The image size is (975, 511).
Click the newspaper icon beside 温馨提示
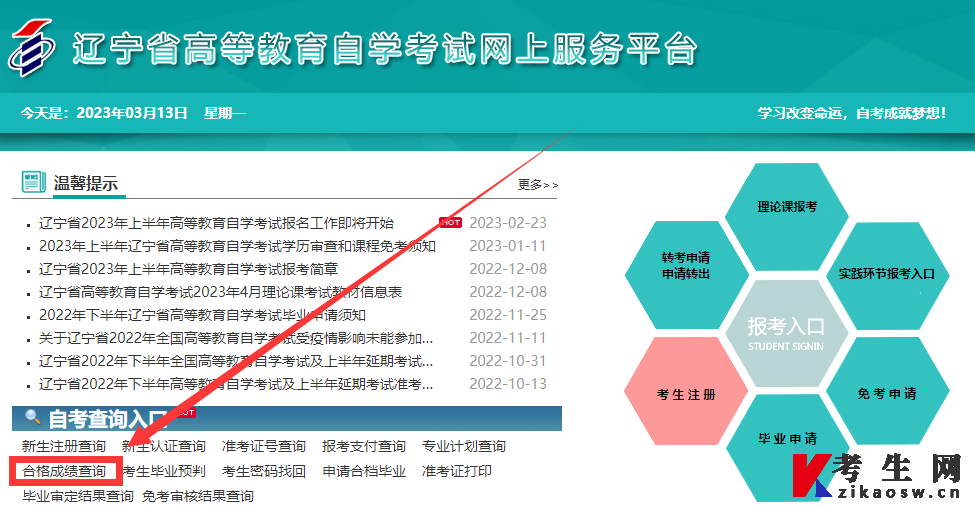[x=33, y=182]
